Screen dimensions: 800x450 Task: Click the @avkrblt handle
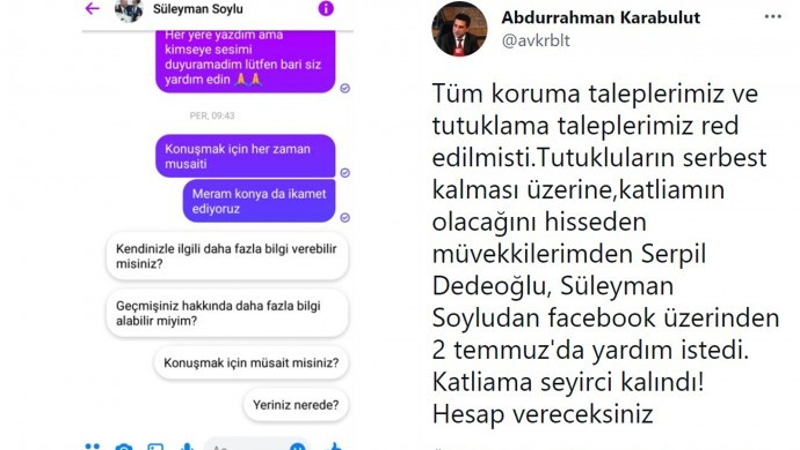click(x=536, y=40)
